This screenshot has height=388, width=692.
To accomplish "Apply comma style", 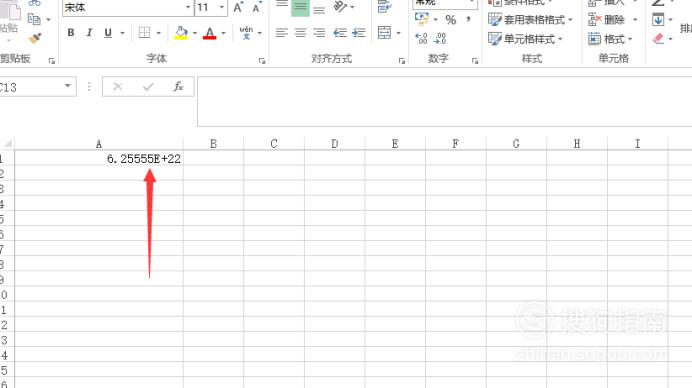I will [468, 19].
